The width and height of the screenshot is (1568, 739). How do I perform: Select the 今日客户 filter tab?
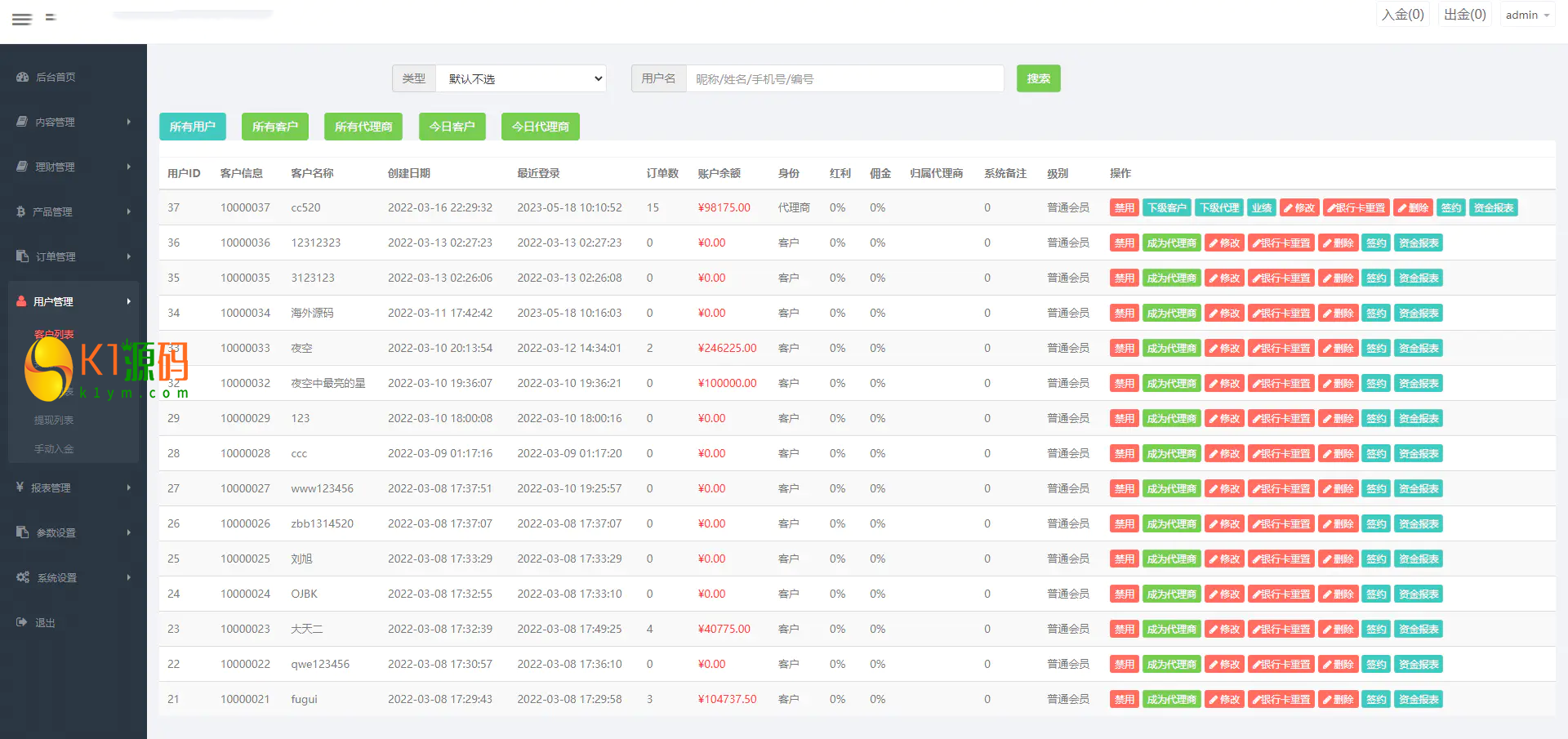pos(452,127)
